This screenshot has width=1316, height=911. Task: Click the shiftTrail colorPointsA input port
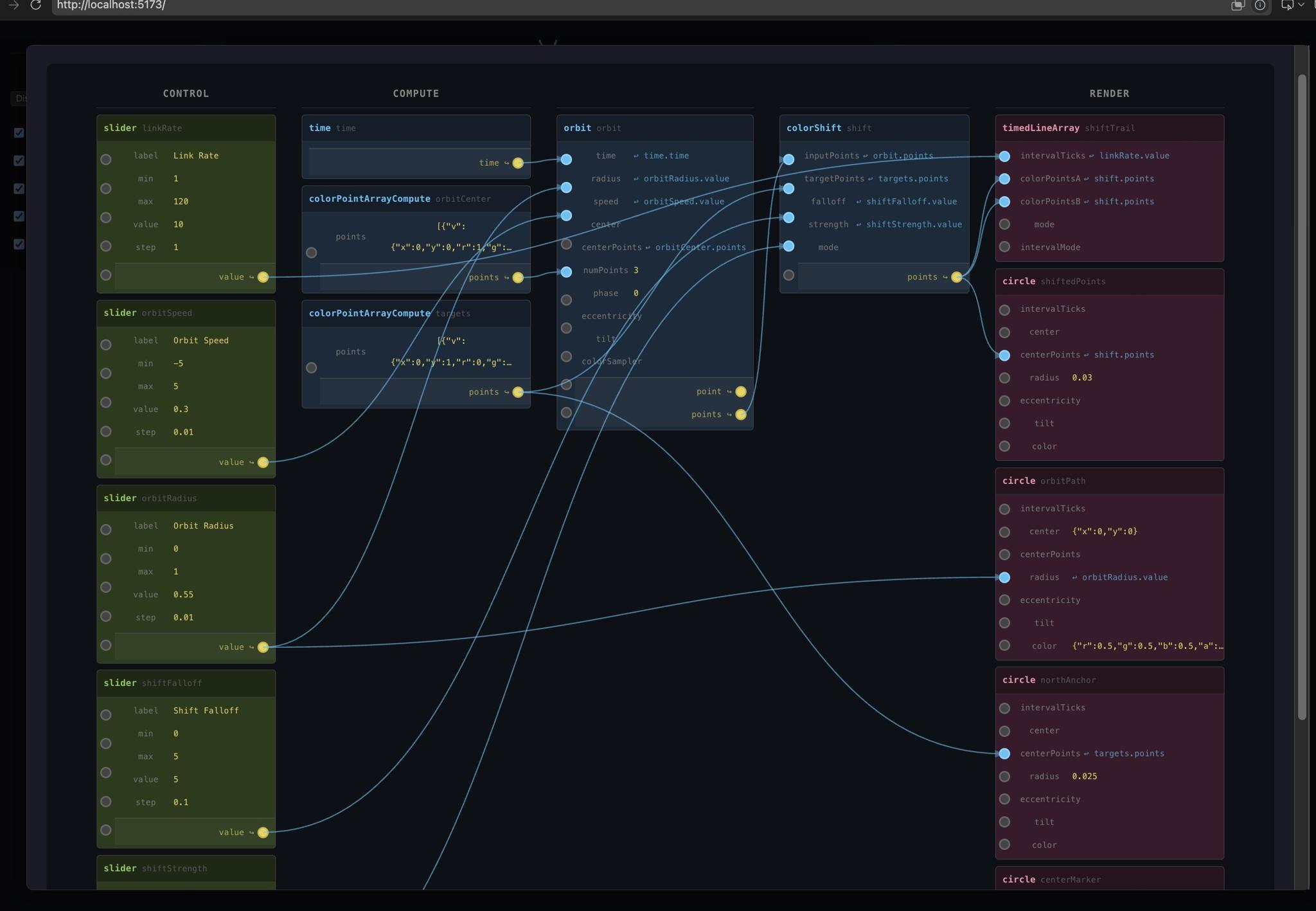pyautogui.click(x=1004, y=179)
